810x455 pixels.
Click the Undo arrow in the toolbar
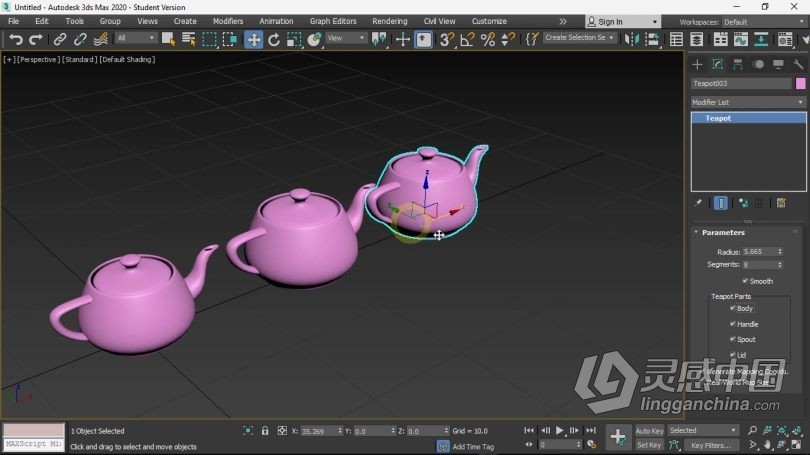click(16, 39)
